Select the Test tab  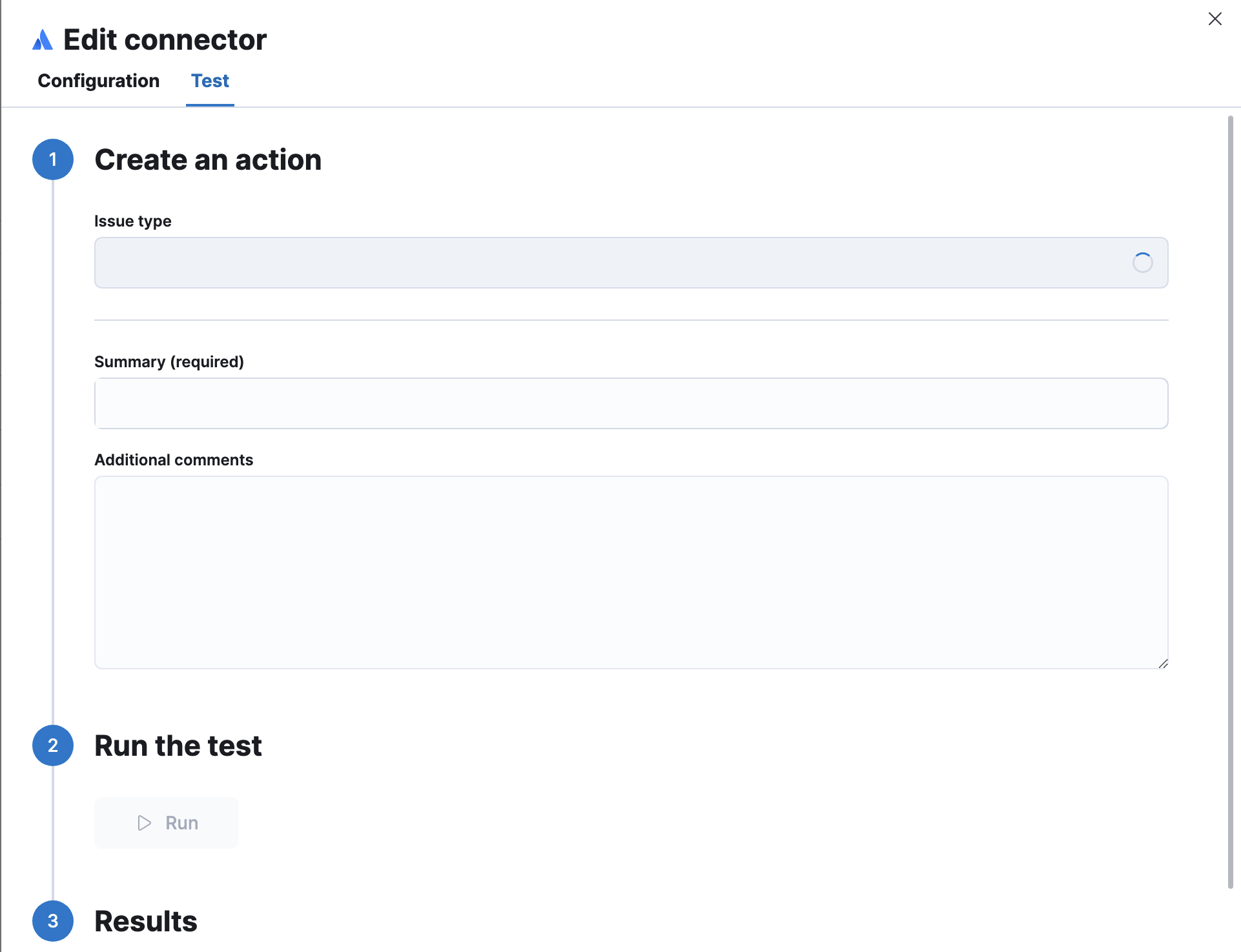pyautogui.click(x=210, y=81)
